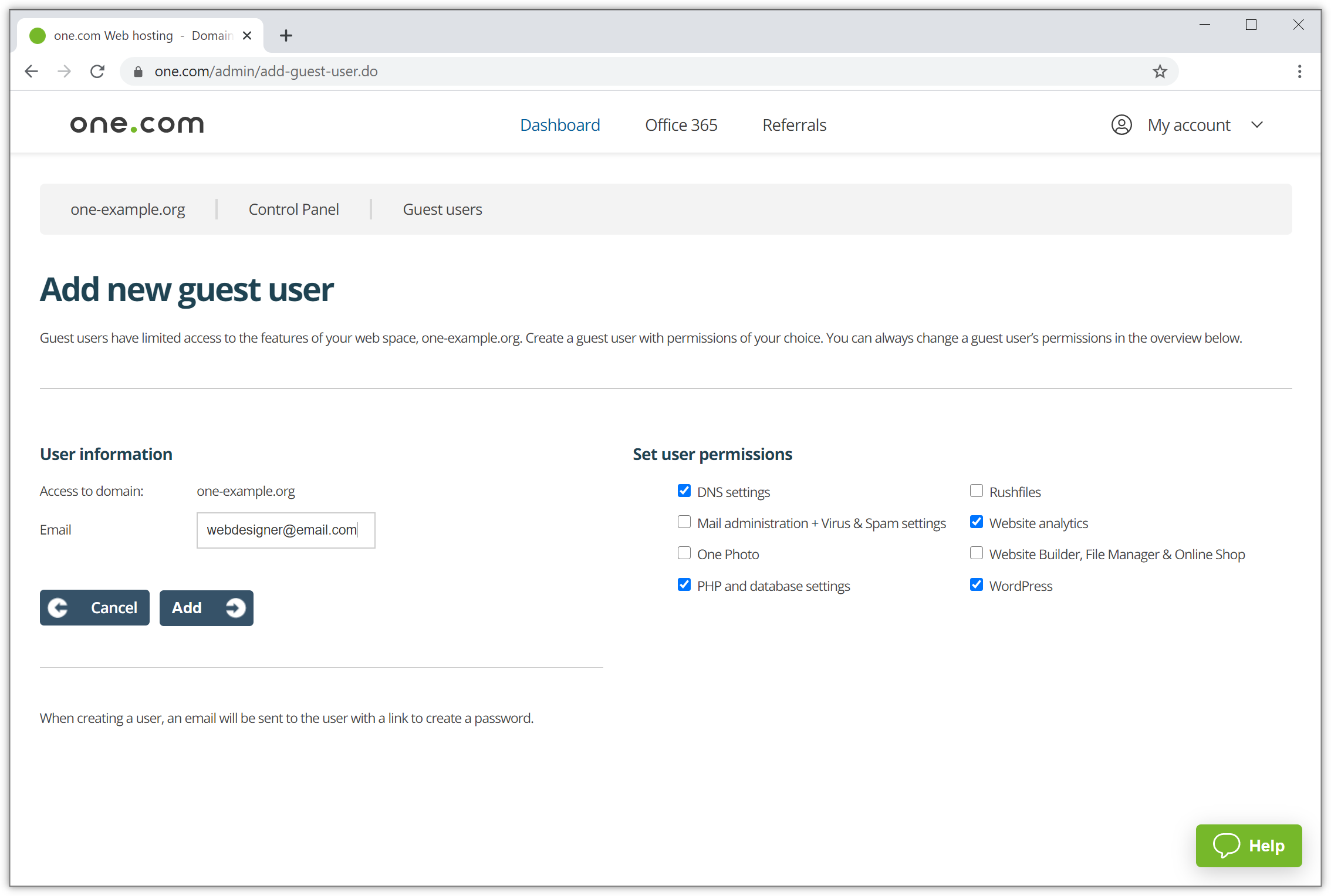
Task: Click the Dashboard navigation icon
Action: [x=560, y=124]
